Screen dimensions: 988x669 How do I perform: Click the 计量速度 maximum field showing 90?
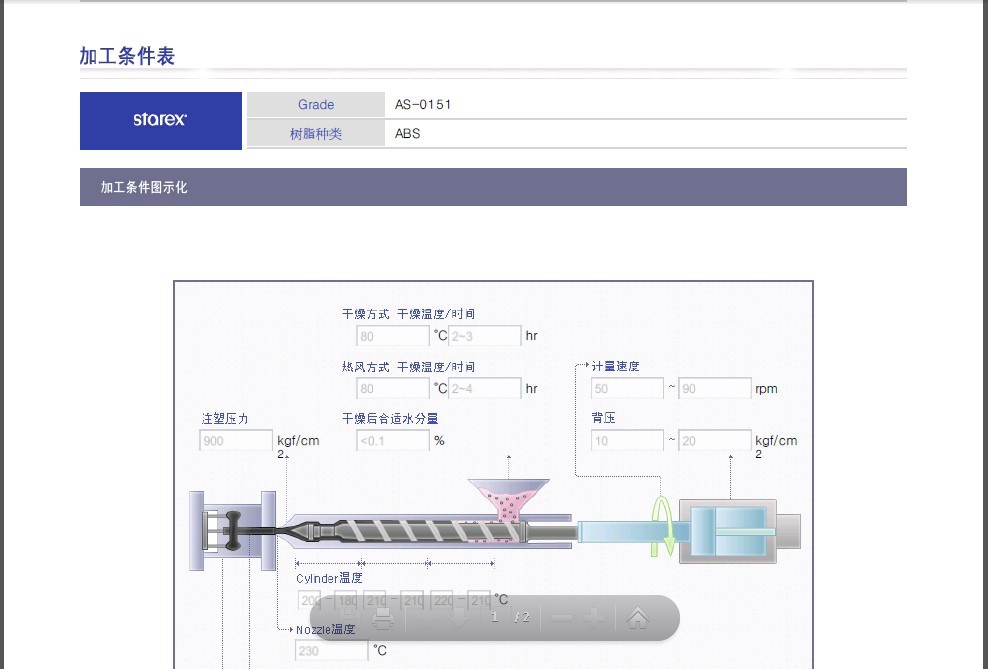(x=714, y=389)
